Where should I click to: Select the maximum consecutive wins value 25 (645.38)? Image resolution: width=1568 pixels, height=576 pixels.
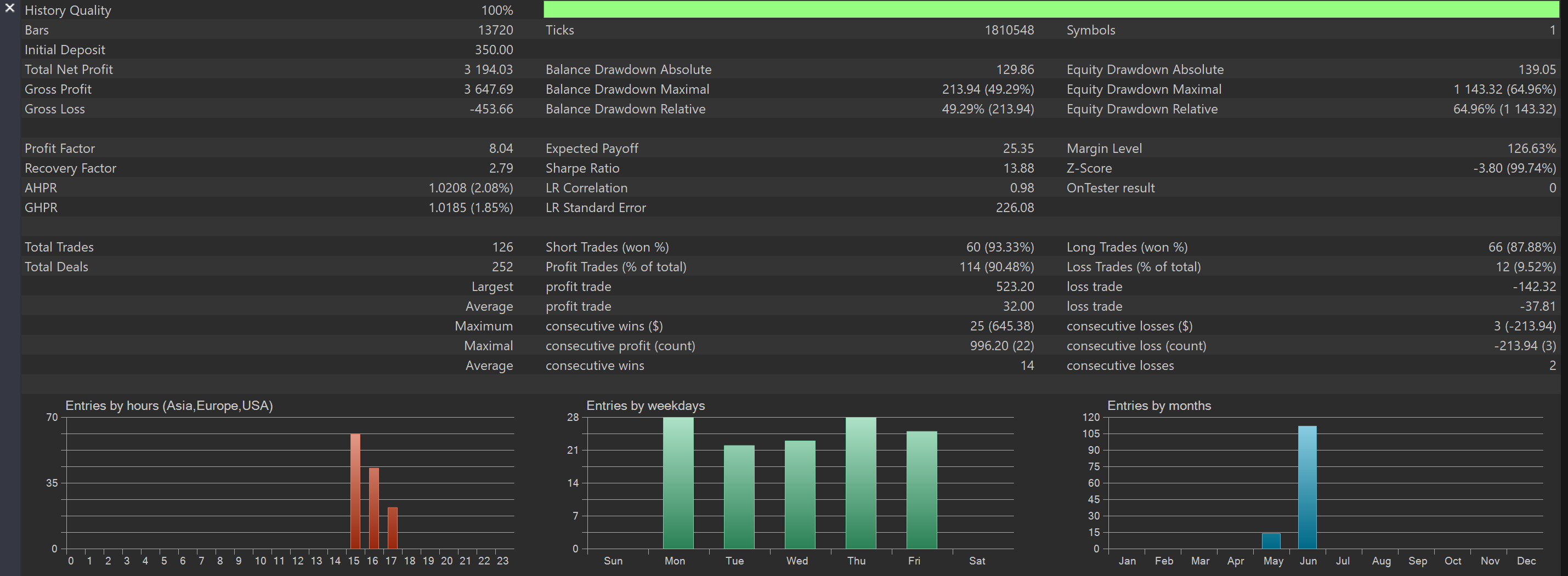1001,326
